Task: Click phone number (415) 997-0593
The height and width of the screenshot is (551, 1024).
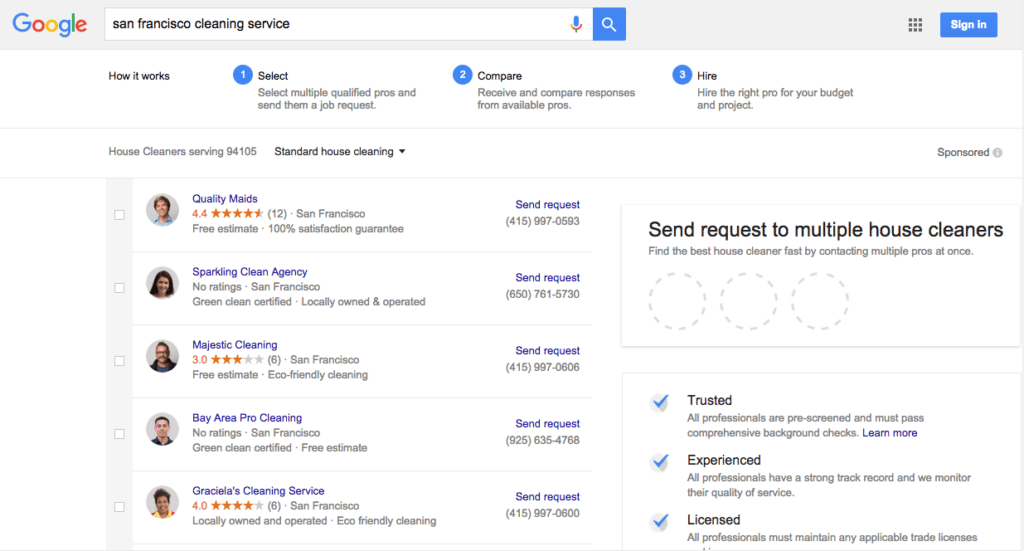Action: 542,221
